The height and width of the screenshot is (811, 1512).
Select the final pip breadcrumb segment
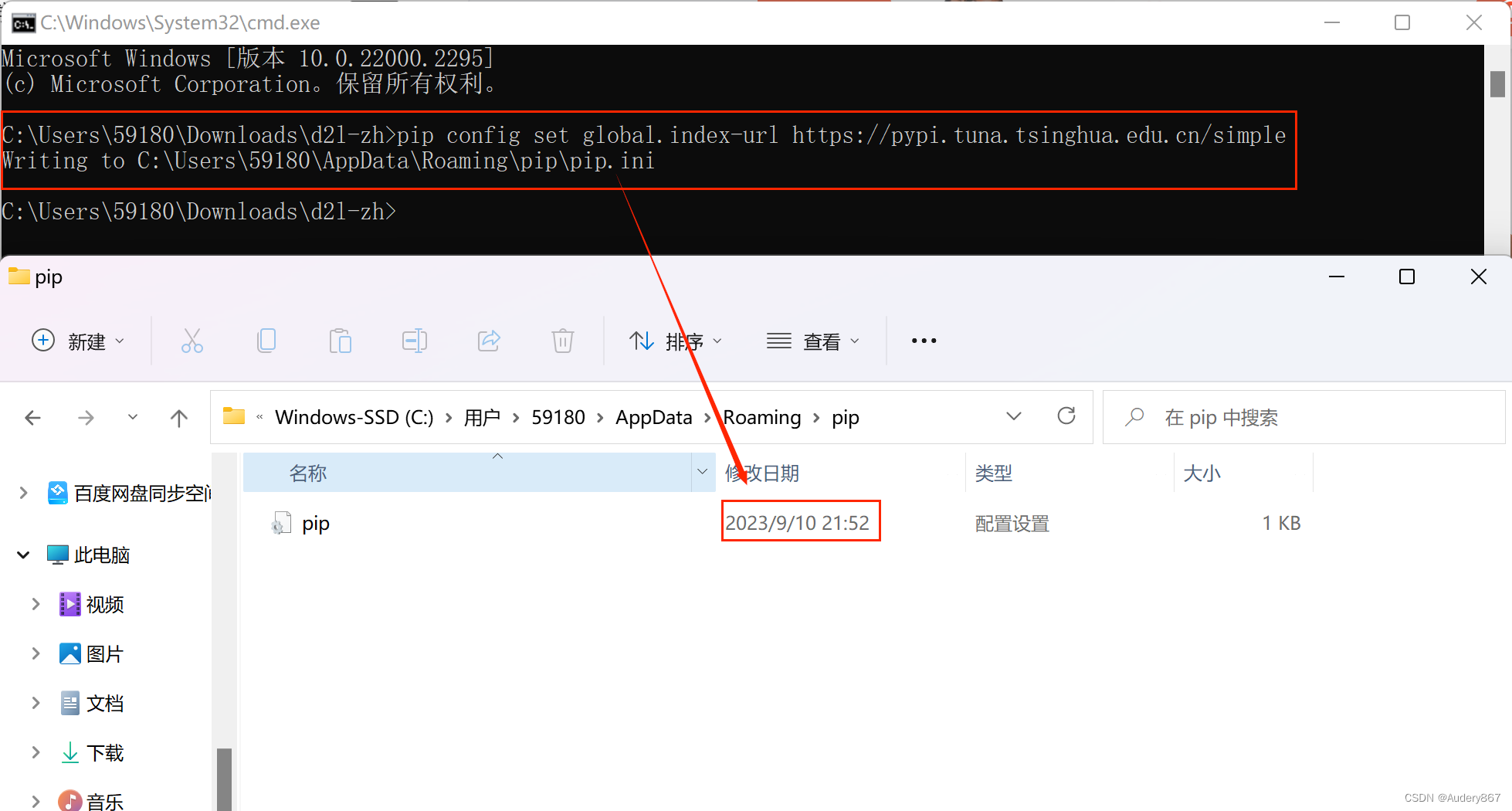(x=846, y=417)
